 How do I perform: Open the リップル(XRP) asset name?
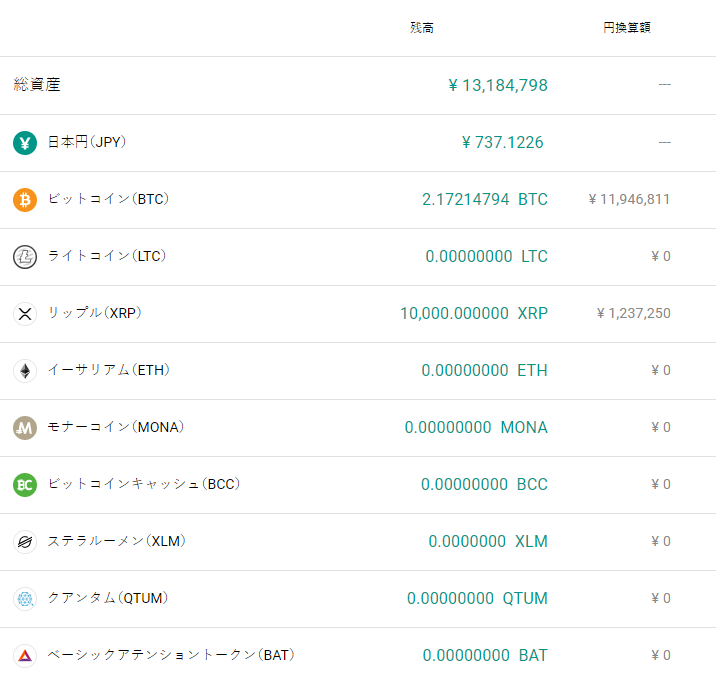point(95,314)
